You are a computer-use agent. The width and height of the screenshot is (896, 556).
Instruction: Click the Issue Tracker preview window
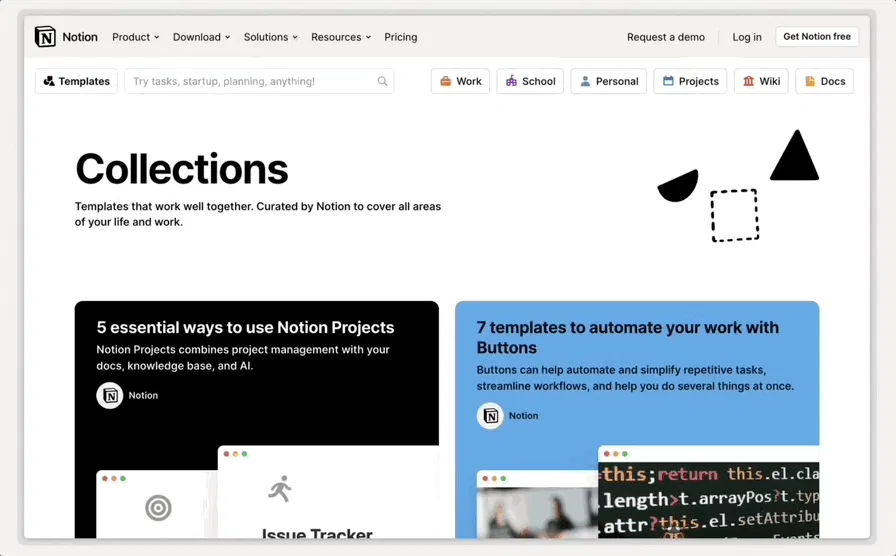pos(328,492)
